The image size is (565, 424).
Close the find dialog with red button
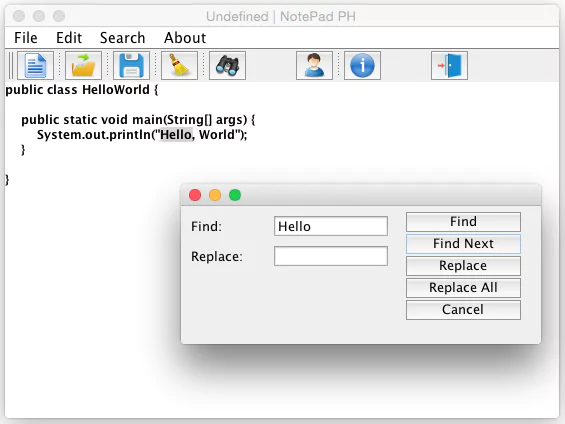195,195
